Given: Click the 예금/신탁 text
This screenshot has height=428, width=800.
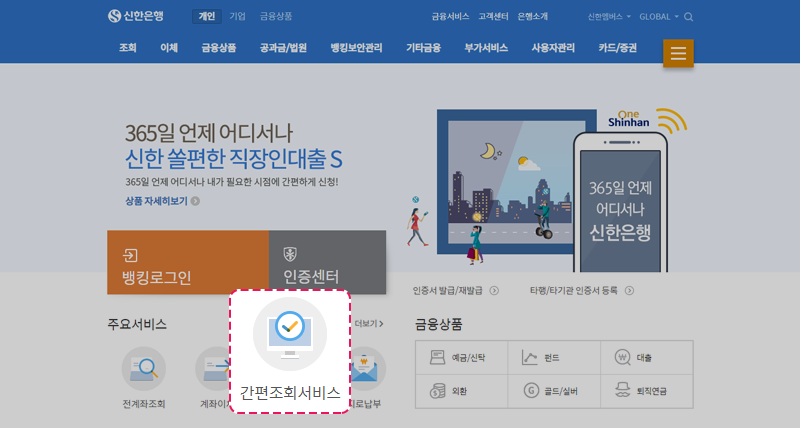Looking at the screenshot, I should pyautogui.click(x=468, y=358).
